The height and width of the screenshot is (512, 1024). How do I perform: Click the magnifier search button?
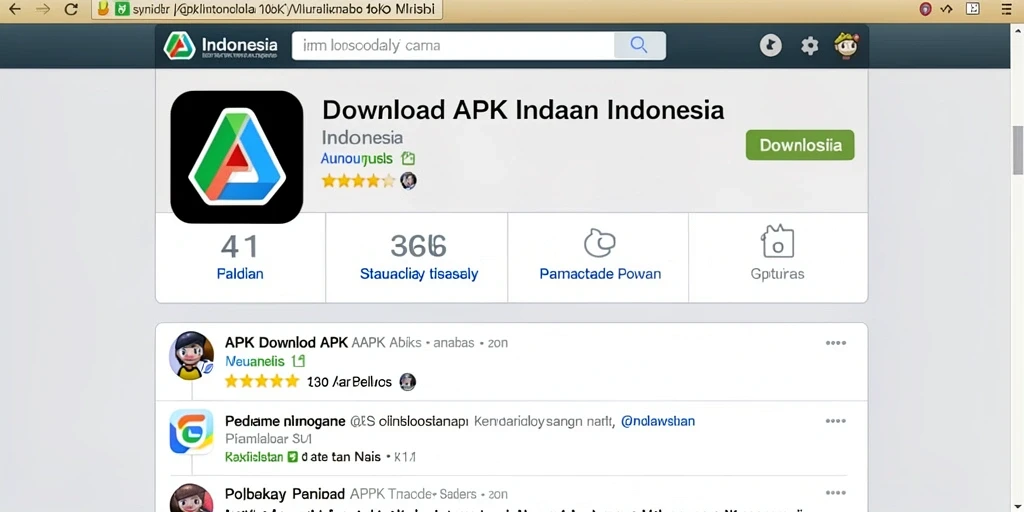(639, 45)
